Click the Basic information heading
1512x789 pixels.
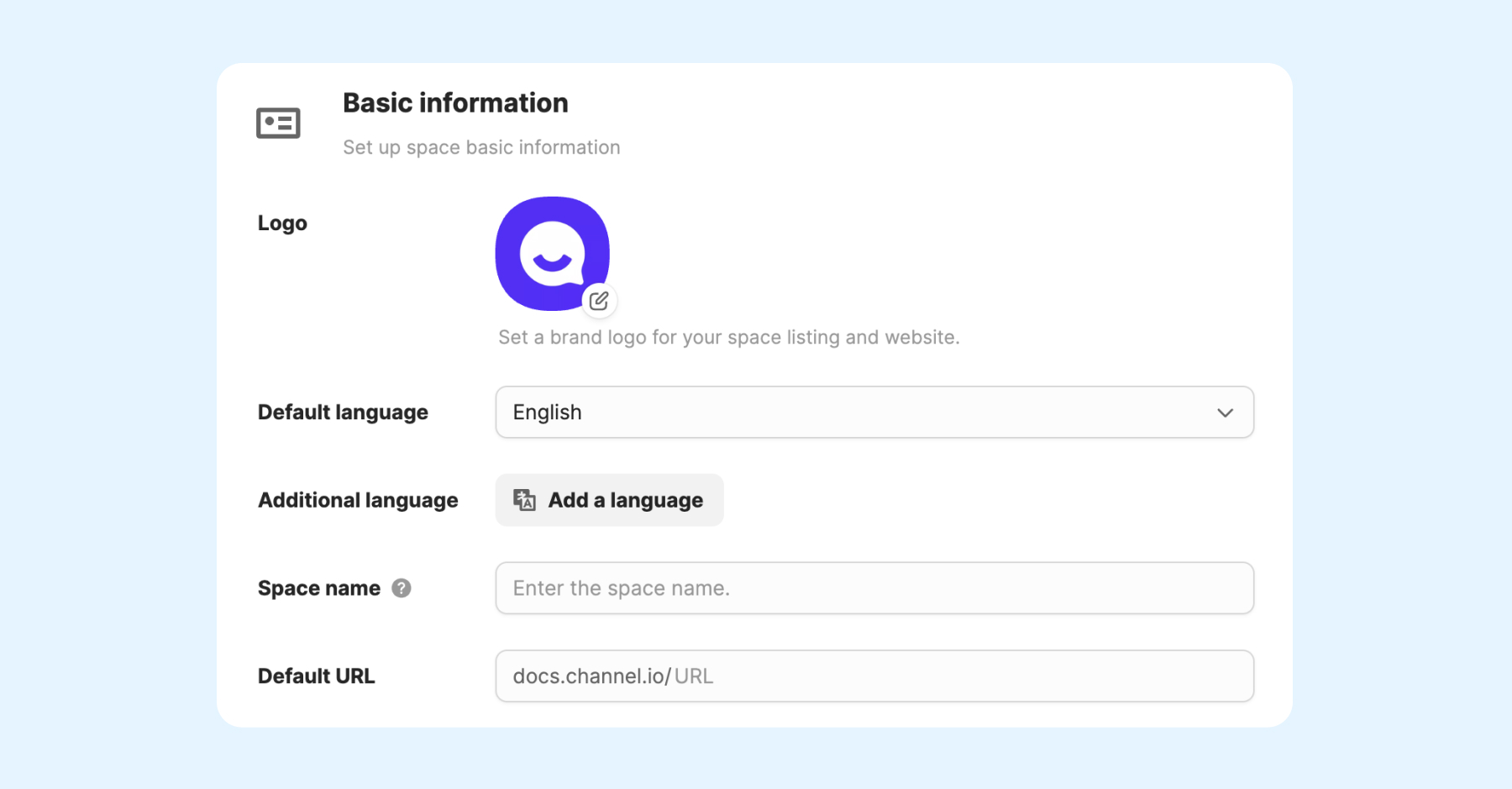[x=455, y=103]
